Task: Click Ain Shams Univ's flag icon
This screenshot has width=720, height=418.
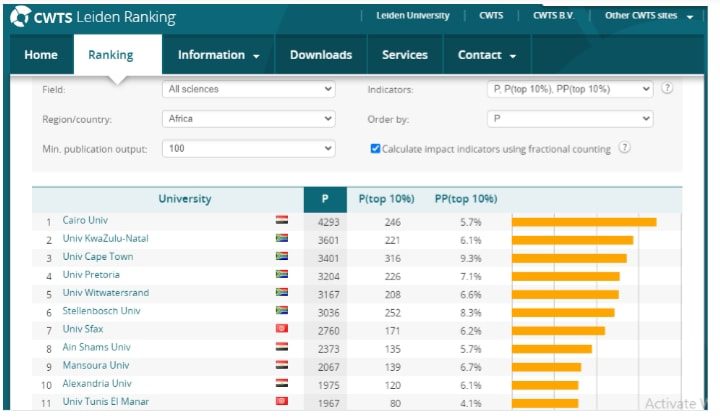Action: [282, 347]
